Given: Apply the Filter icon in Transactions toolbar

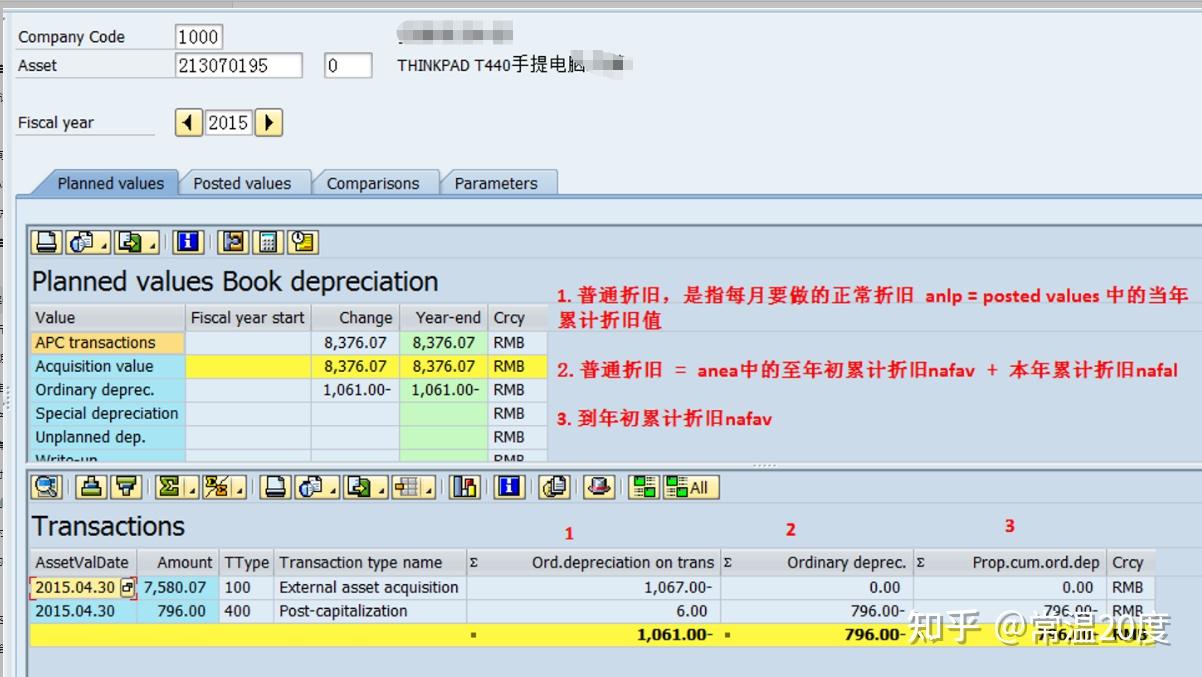Looking at the screenshot, I should (124, 487).
